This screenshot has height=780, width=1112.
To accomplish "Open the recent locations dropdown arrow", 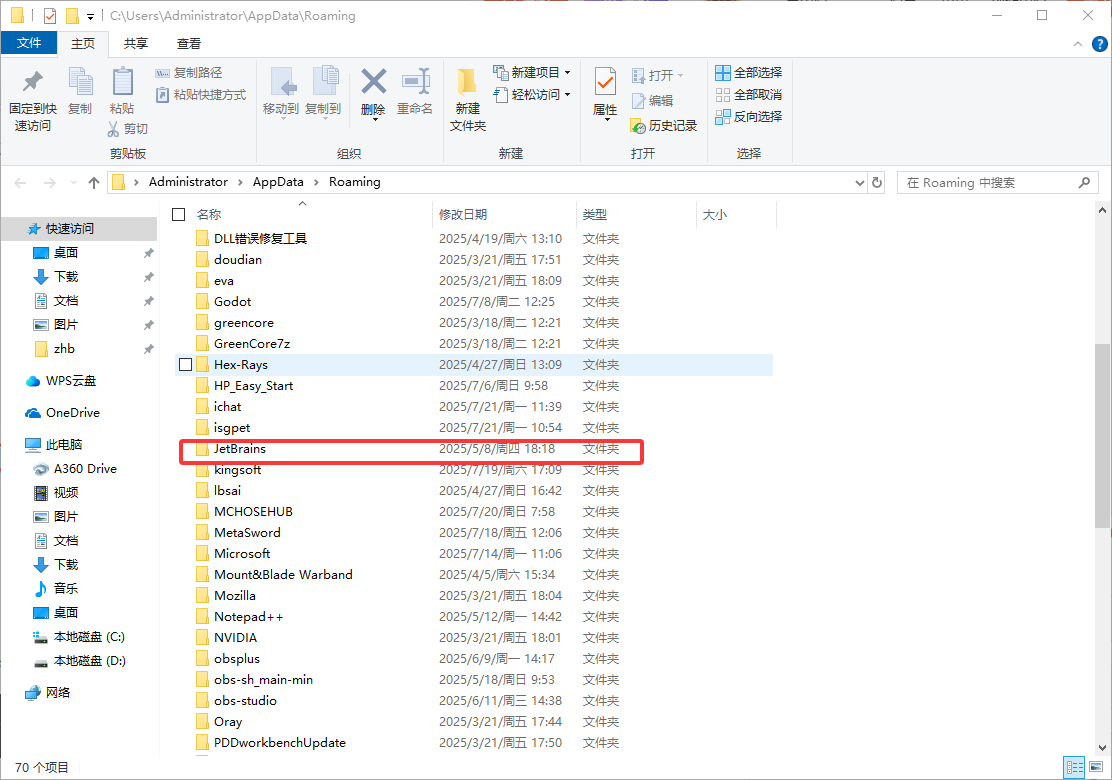I will (73, 183).
